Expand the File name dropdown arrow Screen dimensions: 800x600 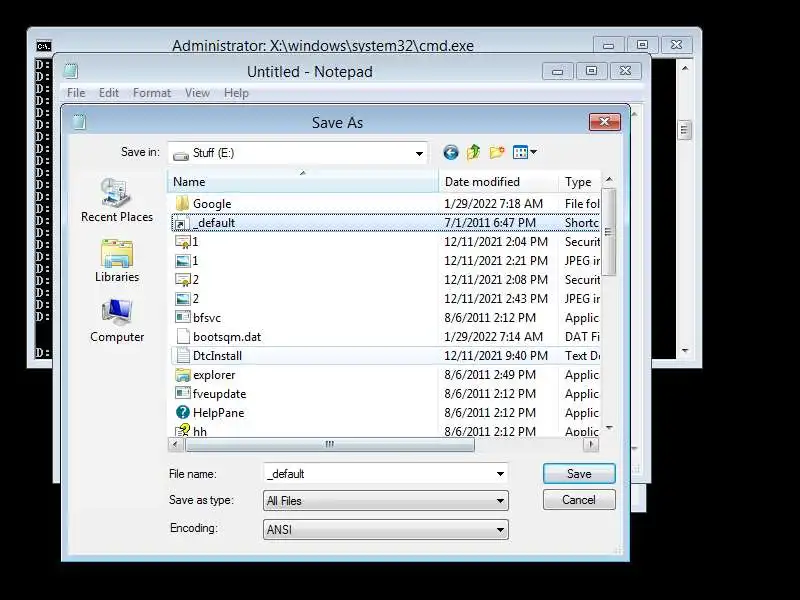[x=500, y=473]
